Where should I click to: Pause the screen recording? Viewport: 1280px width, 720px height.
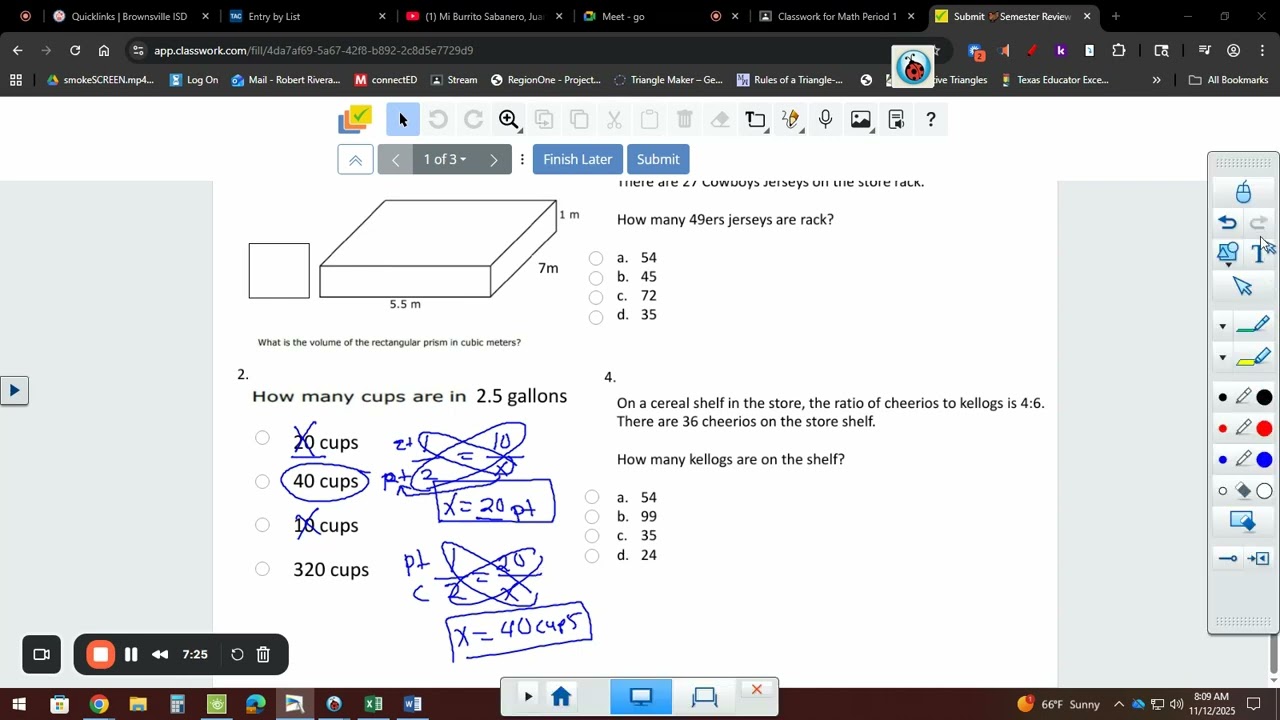click(131, 655)
